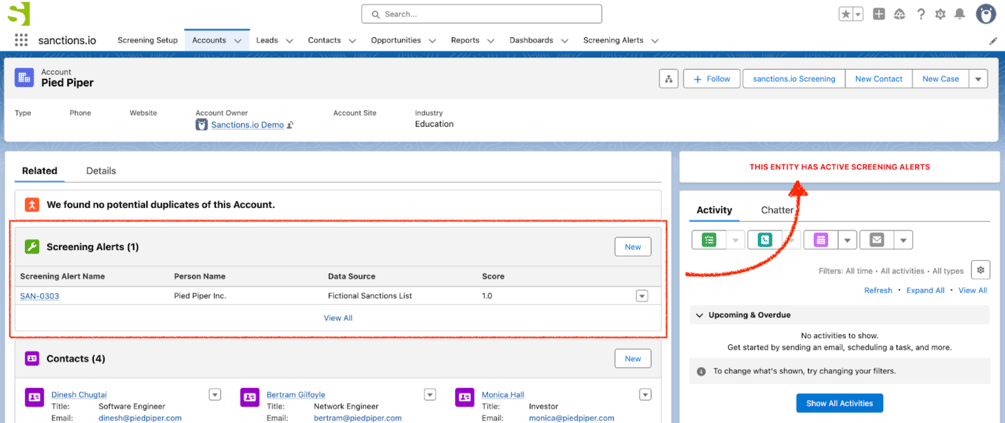Click the Account record icon beside Pied Piper

point(24,78)
